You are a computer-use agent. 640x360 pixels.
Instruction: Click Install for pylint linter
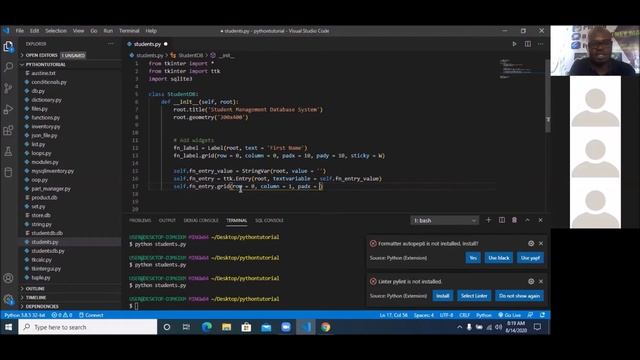[x=442, y=296]
